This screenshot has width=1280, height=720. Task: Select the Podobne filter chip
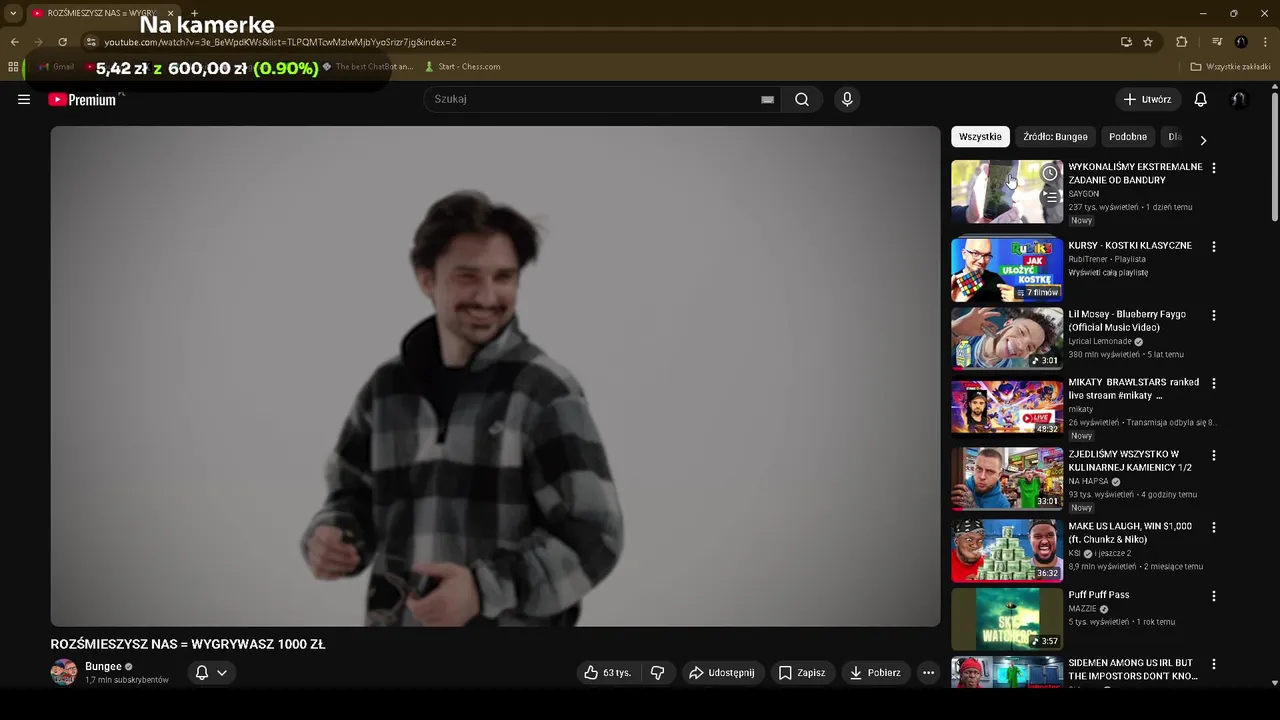1128,136
